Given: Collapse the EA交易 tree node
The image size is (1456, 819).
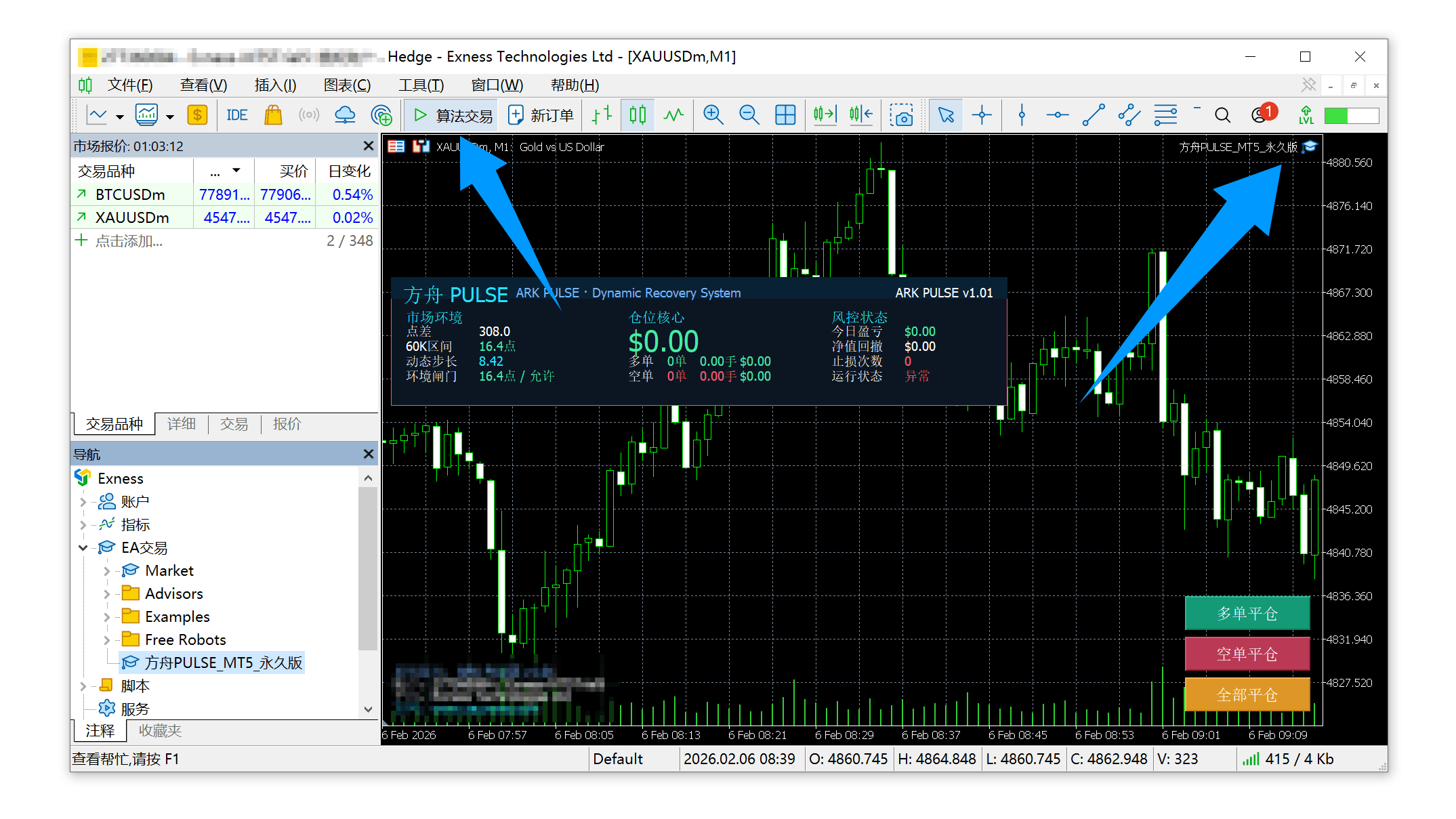Looking at the screenshot, I should (x=83, y=548).
